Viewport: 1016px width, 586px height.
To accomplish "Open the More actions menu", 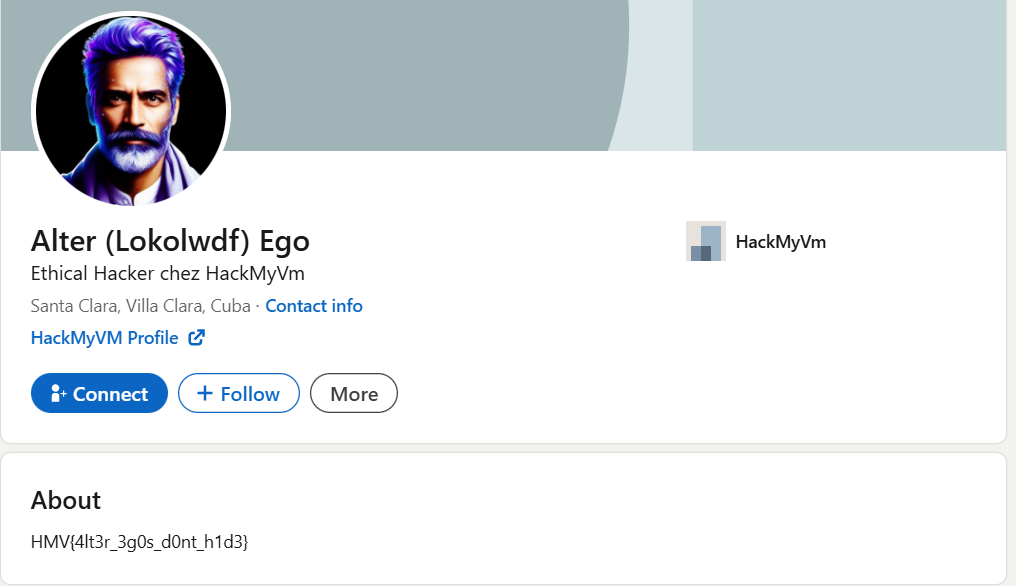I will (354, 394).
